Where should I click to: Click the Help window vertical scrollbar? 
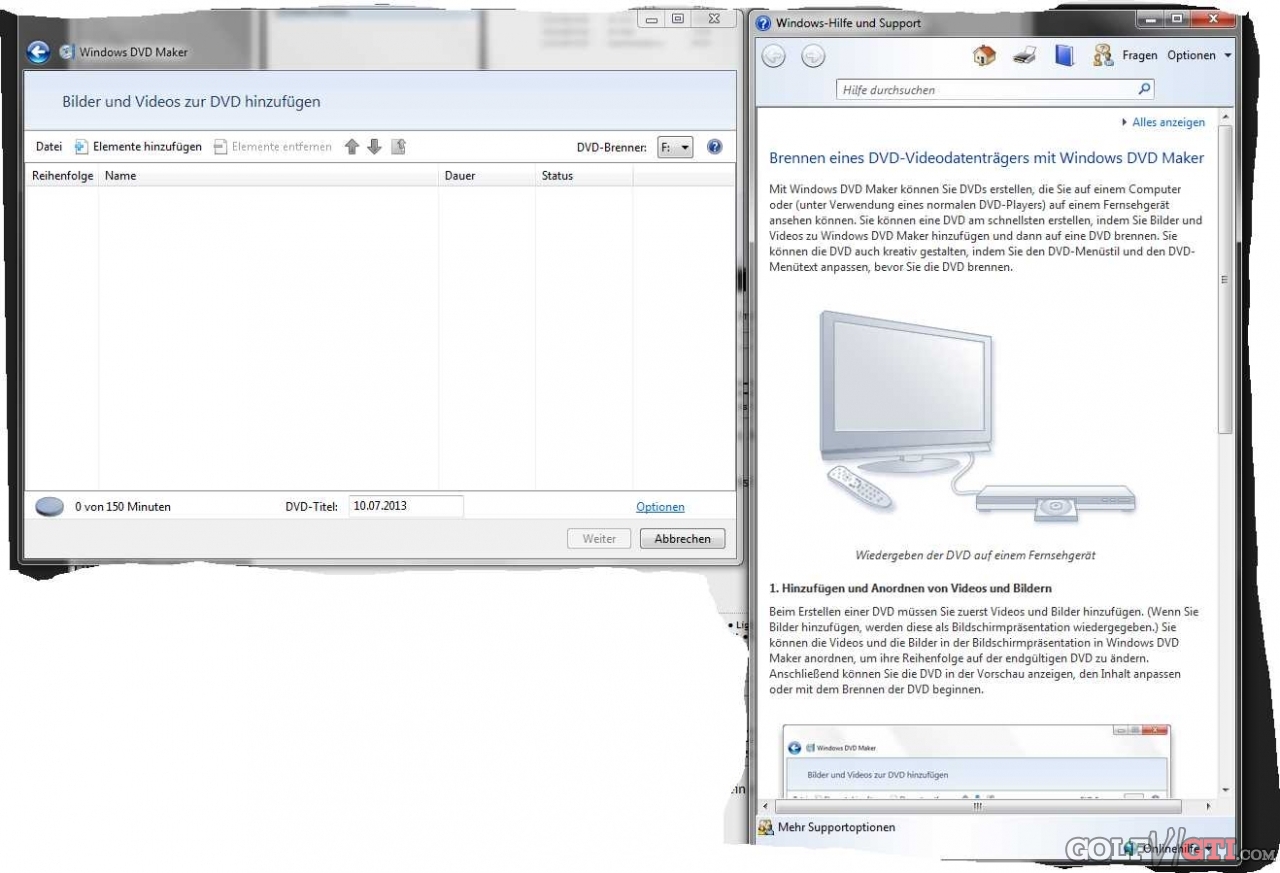tap(1225, 279)
